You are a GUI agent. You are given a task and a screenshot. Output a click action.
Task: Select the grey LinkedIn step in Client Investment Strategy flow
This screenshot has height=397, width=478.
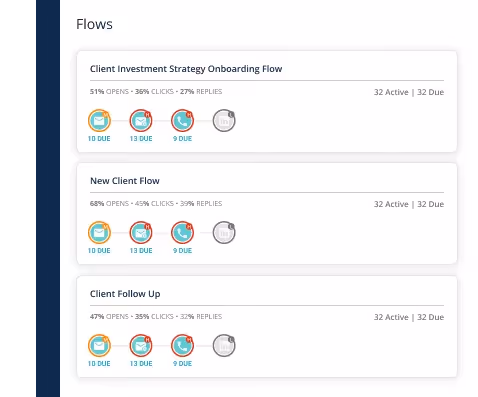pos(224,120)
